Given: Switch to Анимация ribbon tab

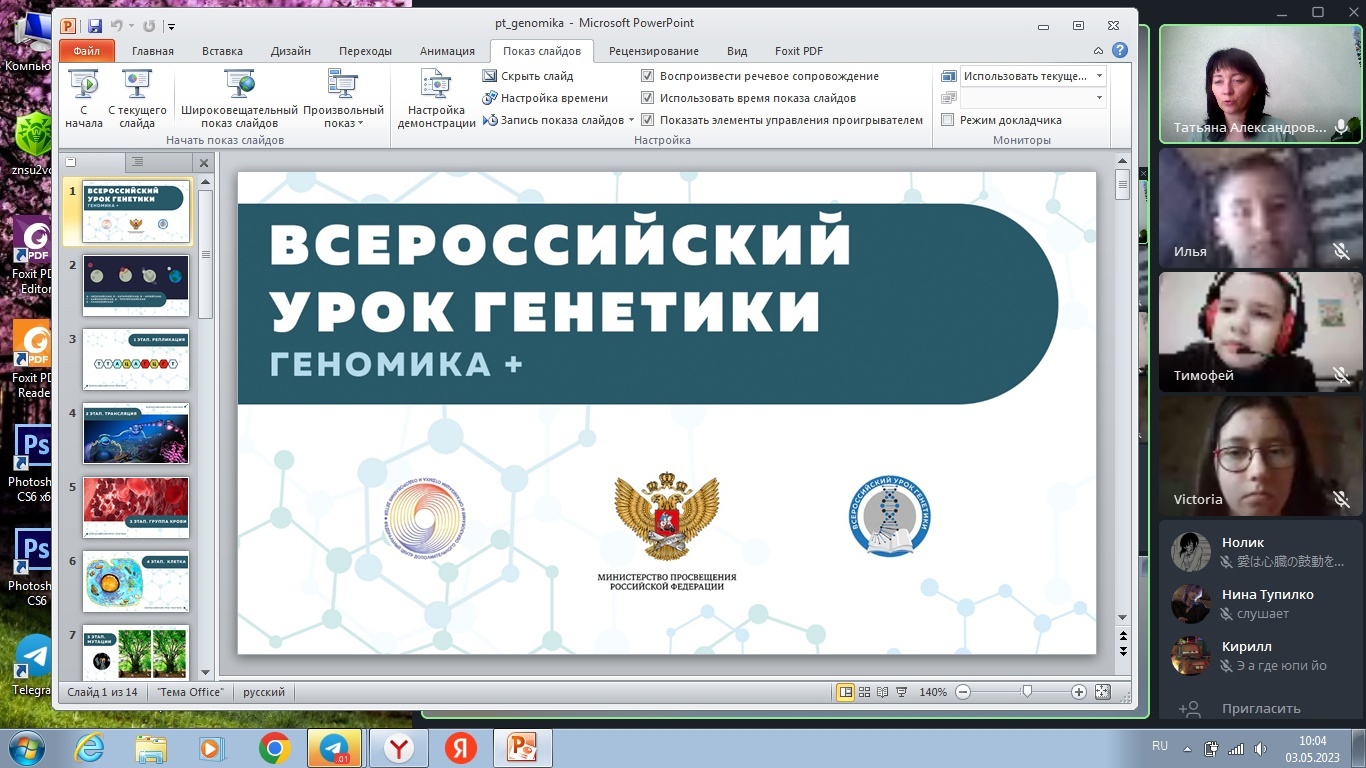Looking at the screenshot, I should tap(447, 51).
